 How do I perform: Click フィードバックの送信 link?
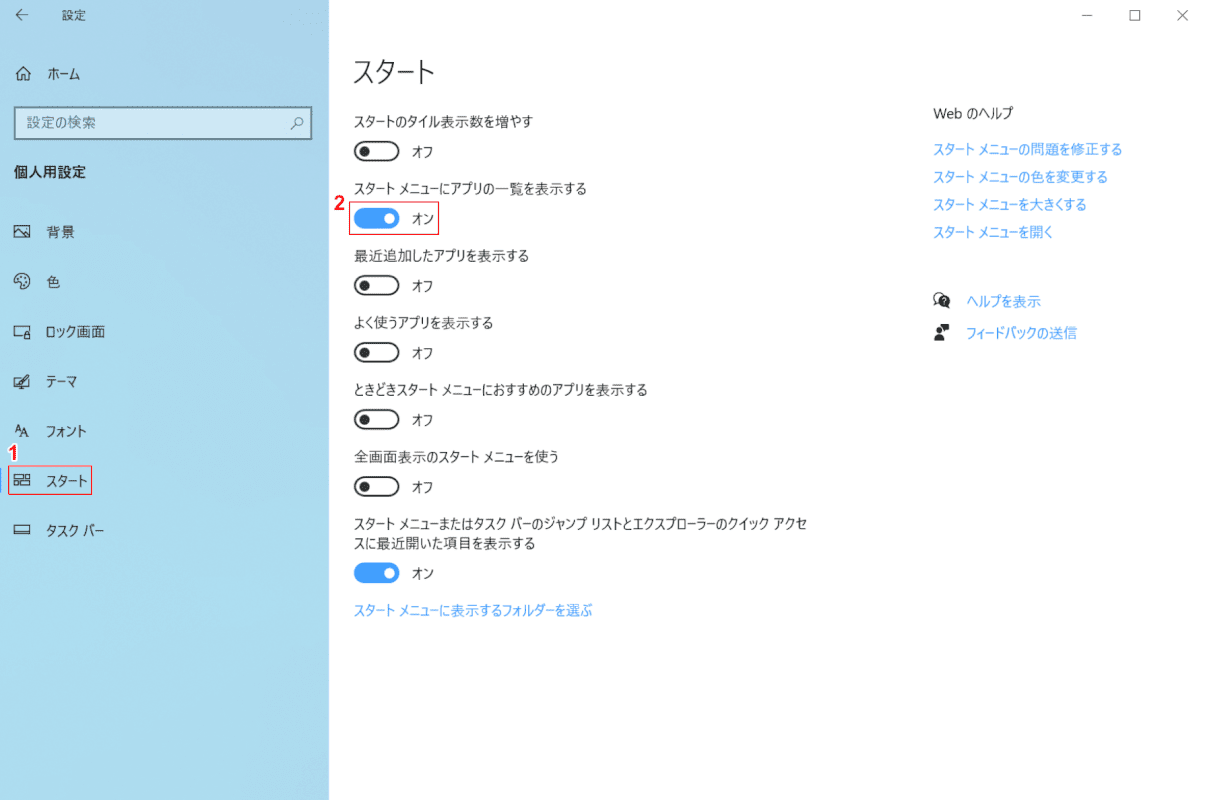click(x=1021, y=333)
